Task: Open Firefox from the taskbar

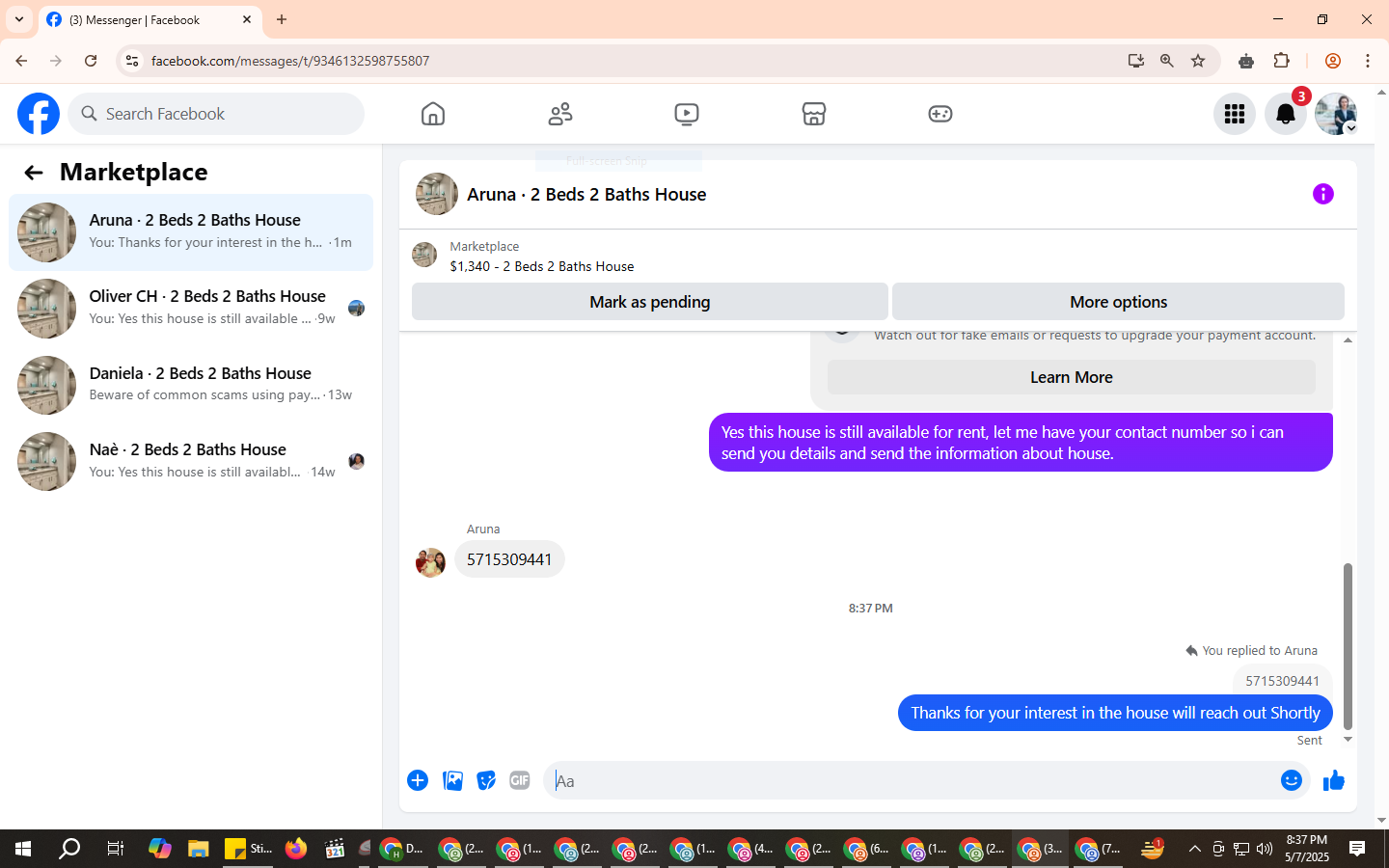Action: click(296, 849)
